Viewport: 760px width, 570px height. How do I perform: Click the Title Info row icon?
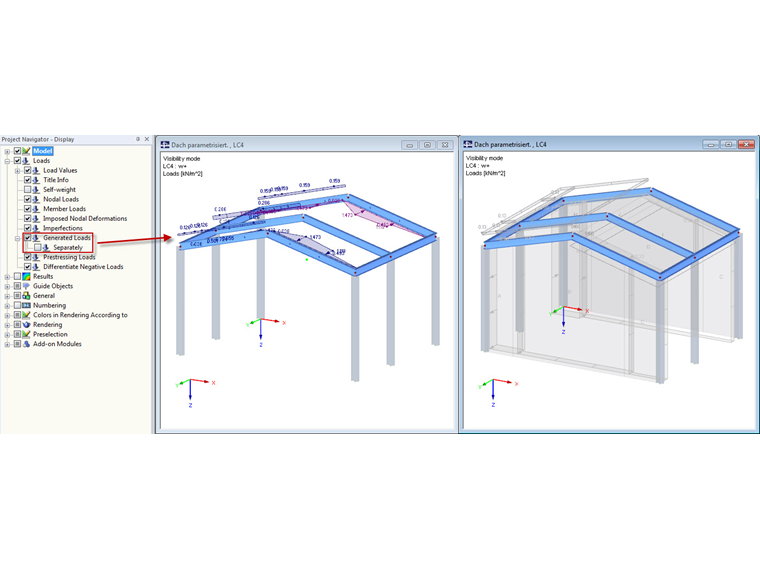click(36, 180)
